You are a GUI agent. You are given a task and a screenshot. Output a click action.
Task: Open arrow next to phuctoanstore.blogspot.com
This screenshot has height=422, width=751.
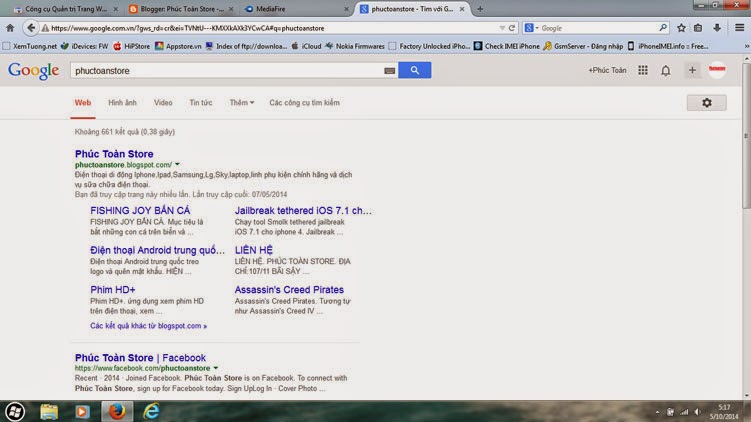coord(177,164)
